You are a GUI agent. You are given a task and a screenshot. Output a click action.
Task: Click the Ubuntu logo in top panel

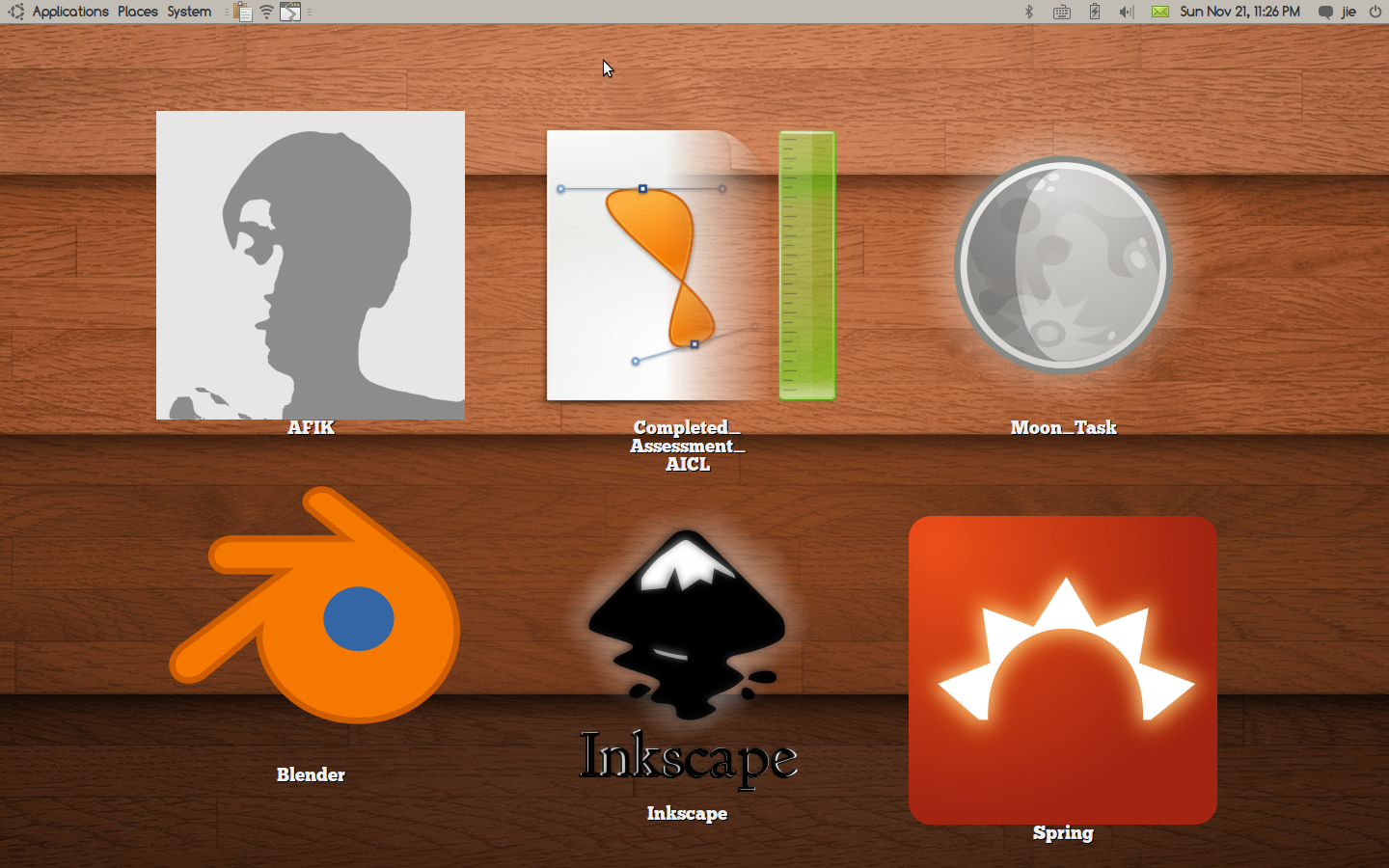tap(16, 12)
